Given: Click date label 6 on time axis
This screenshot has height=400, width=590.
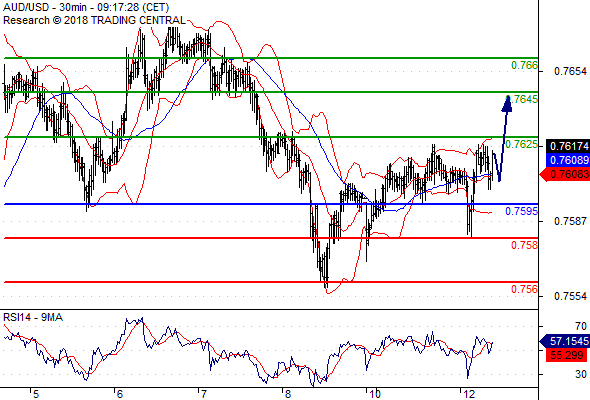Looking at the screenshot, I should tap(120, 394).
